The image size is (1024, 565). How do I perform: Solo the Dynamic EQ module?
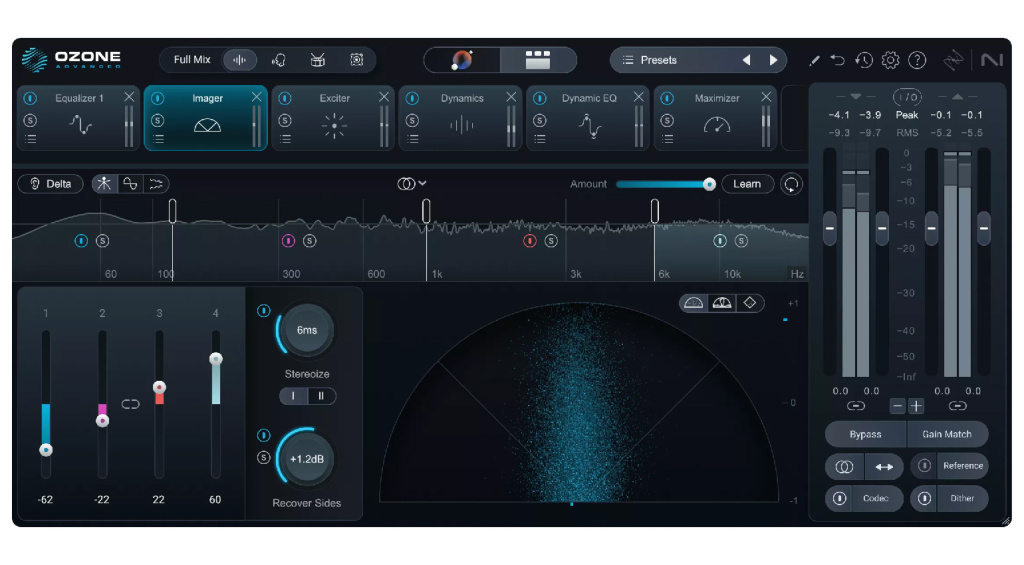[x=539, y=120]
